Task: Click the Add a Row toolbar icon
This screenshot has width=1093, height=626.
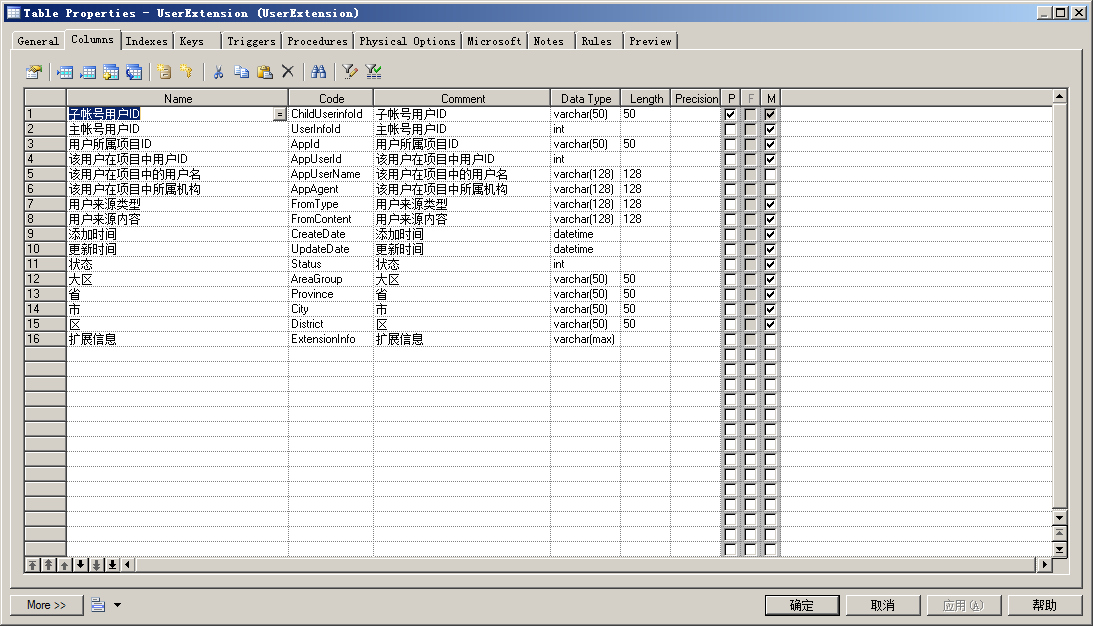Action: 88,72
